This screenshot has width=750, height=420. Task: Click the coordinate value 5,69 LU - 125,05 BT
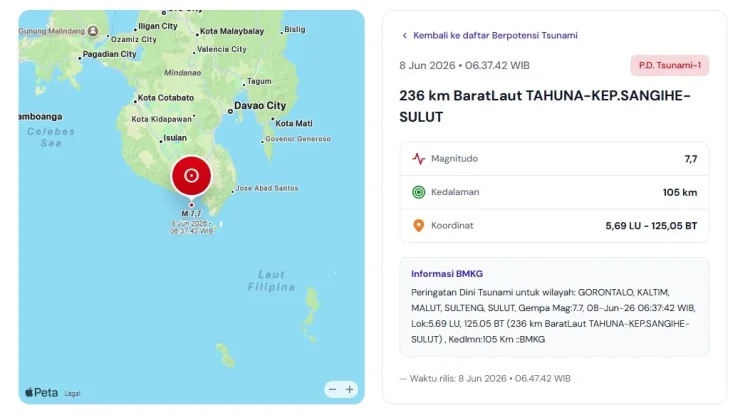point(651,226)
